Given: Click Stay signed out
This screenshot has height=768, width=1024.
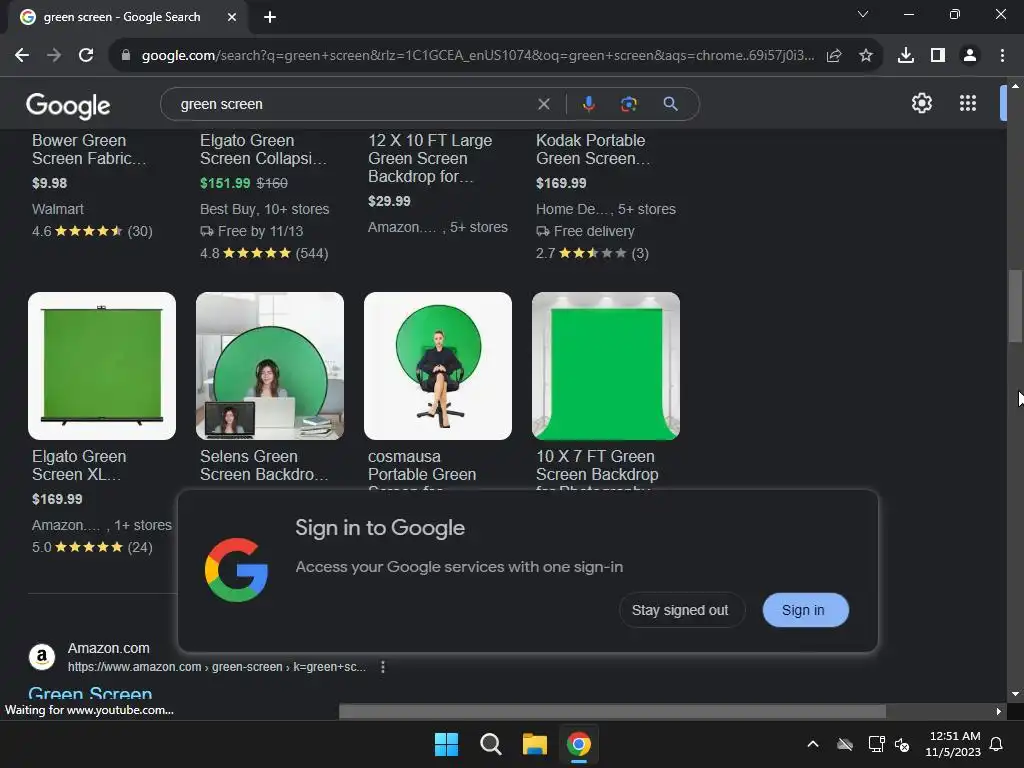Looking at the screenshot, I should click(x=680, y=610).
